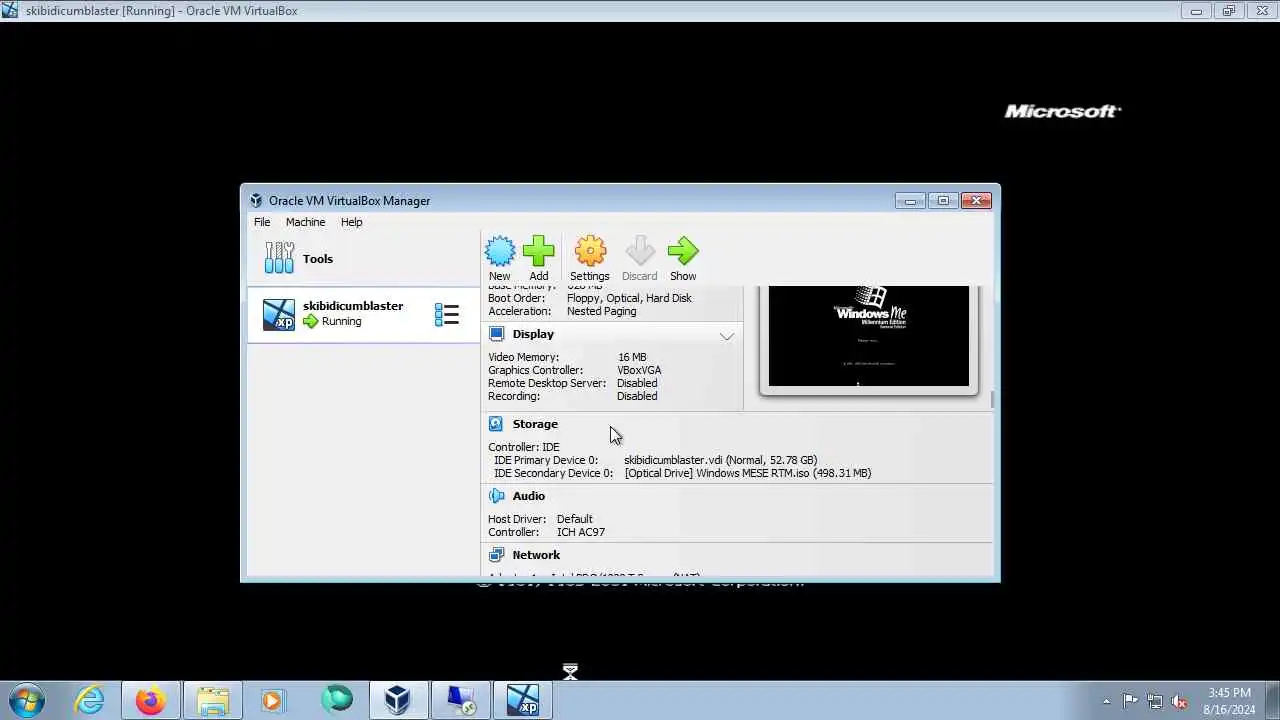The width and height of the screenshot is (1280, 720).
Task: Click the VM window title bar icon
Action: pos(10,10)
